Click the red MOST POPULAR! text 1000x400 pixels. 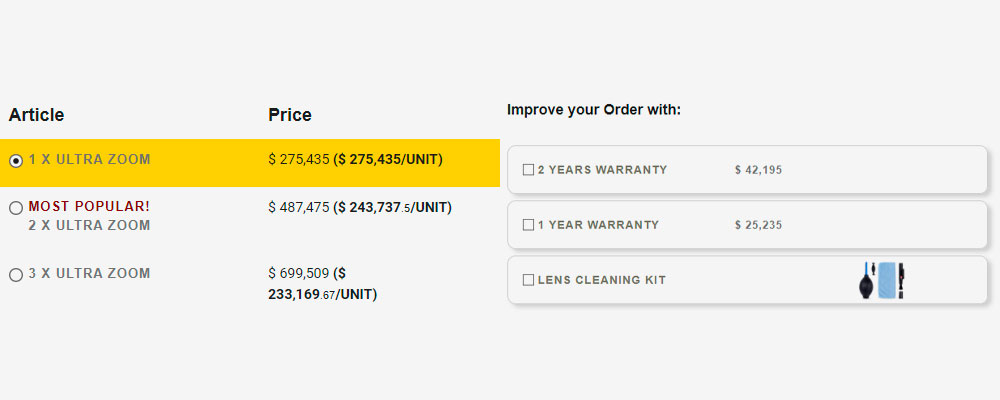89,207
